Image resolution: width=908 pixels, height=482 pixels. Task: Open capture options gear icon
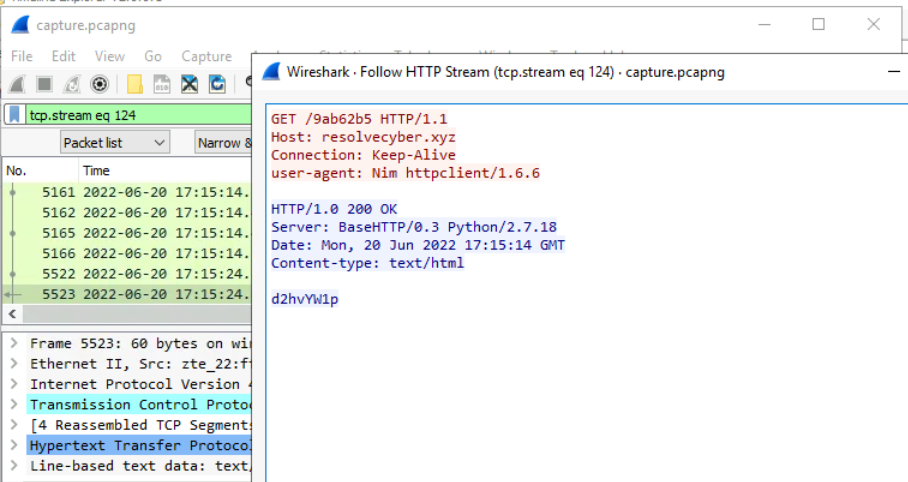point(99,84)
